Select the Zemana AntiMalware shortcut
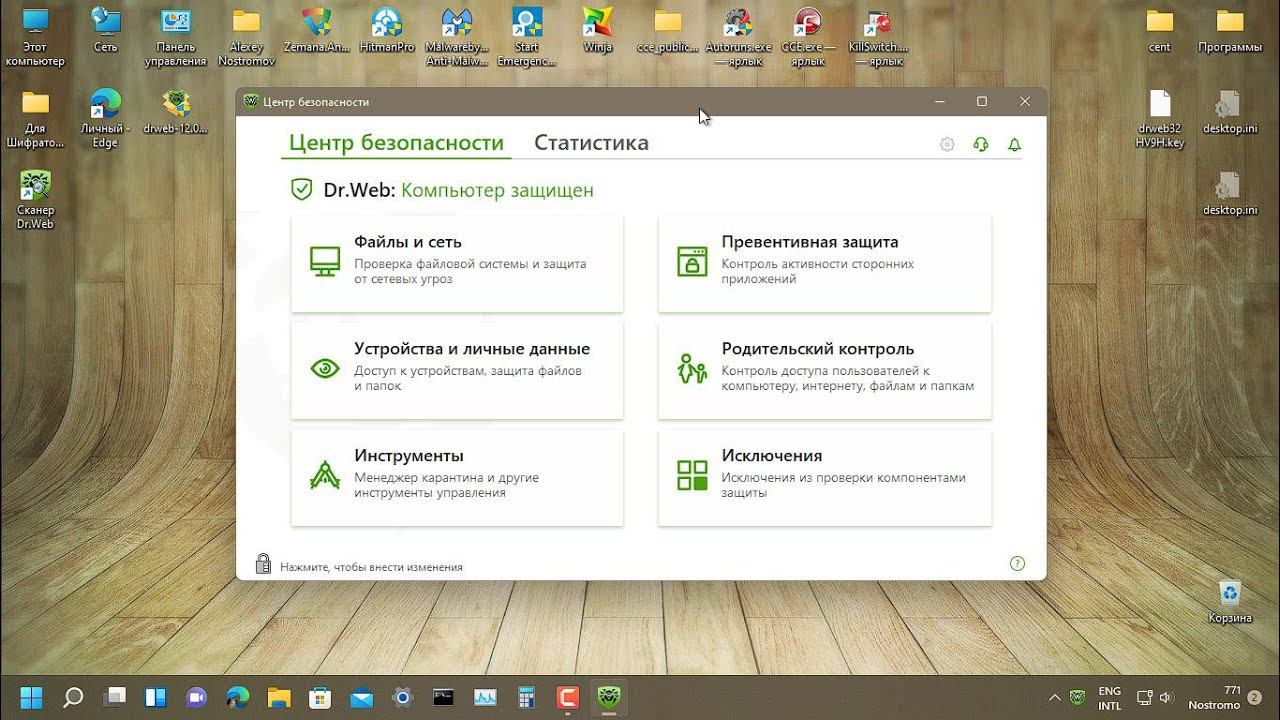 pyautogui.click(x=317, y=30)
